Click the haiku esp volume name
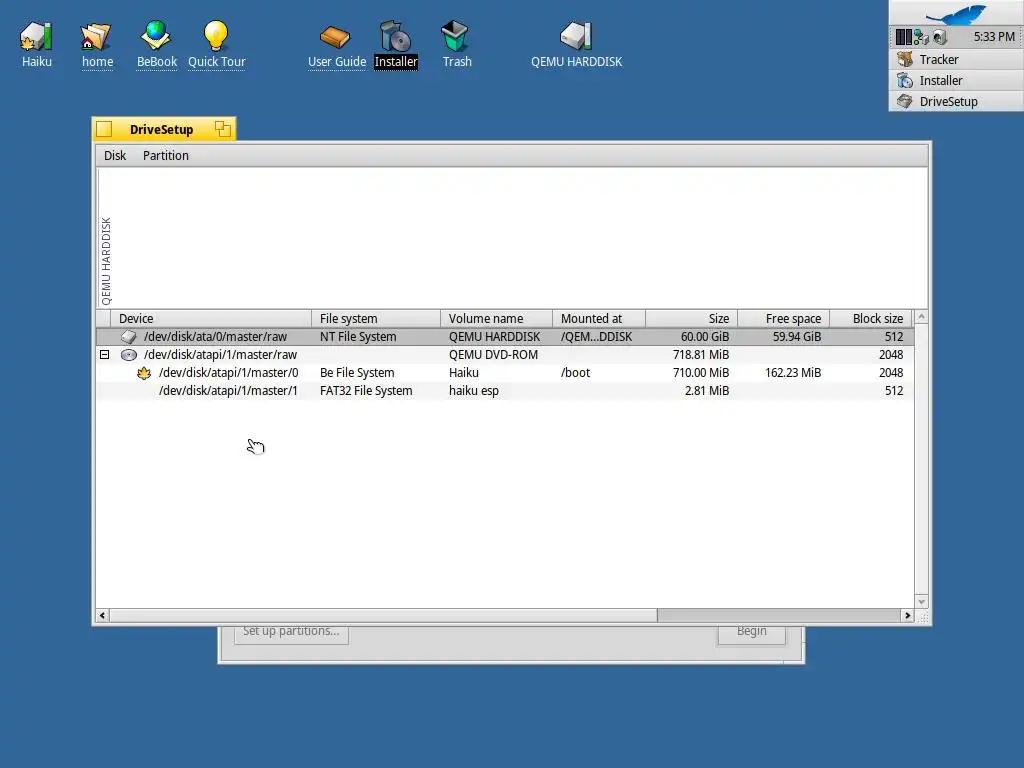 (473, 391)
